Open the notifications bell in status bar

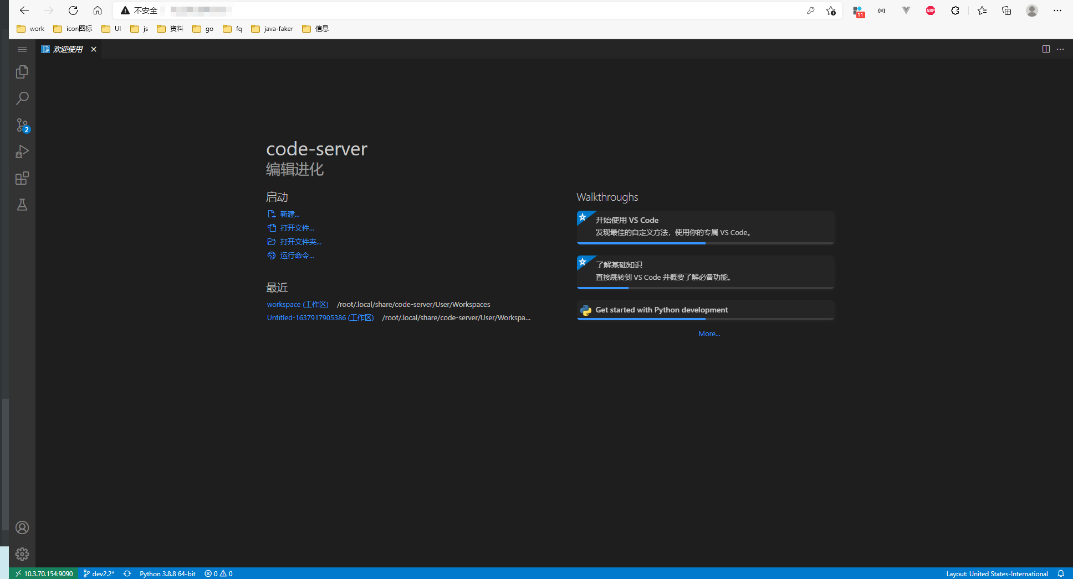(1061, 574)
